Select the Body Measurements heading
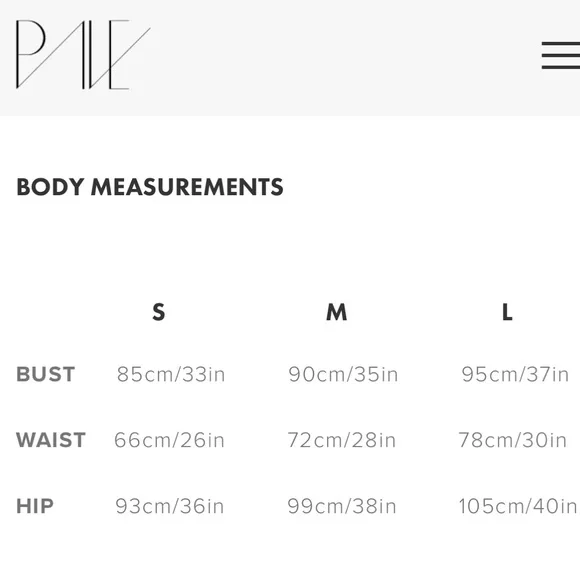 coord(150,187)
